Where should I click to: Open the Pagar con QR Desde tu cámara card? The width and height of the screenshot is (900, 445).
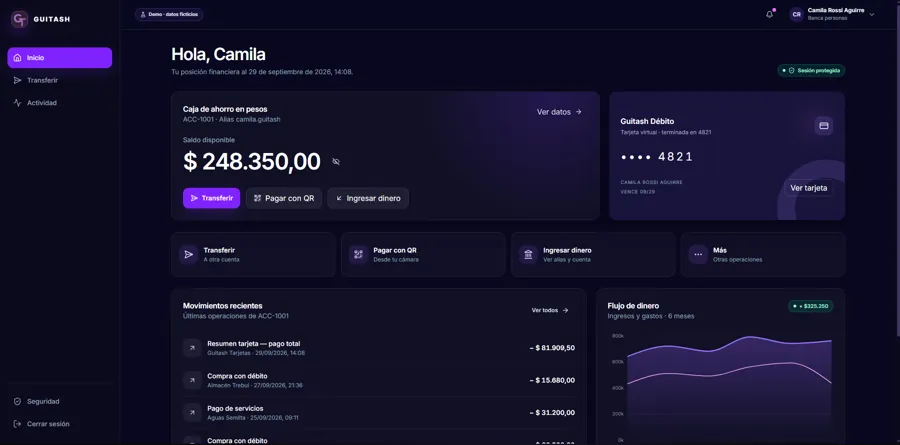tap(423, 254)
